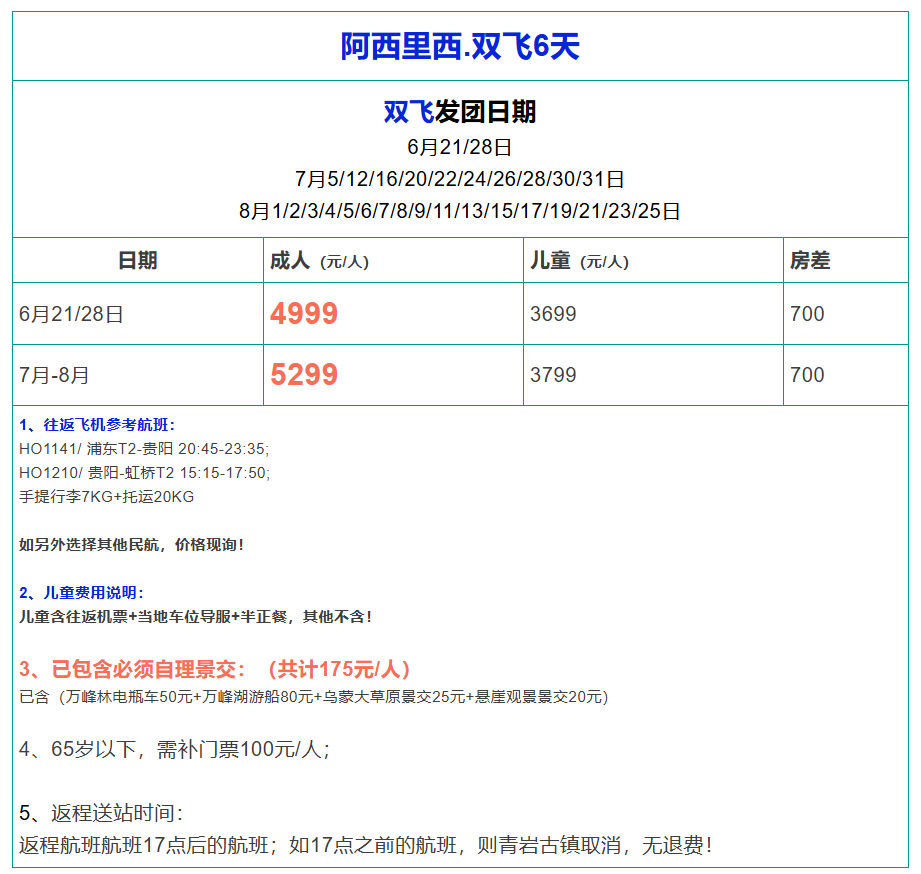
Task: Click the adult price 4999
Action: point(304,314)
